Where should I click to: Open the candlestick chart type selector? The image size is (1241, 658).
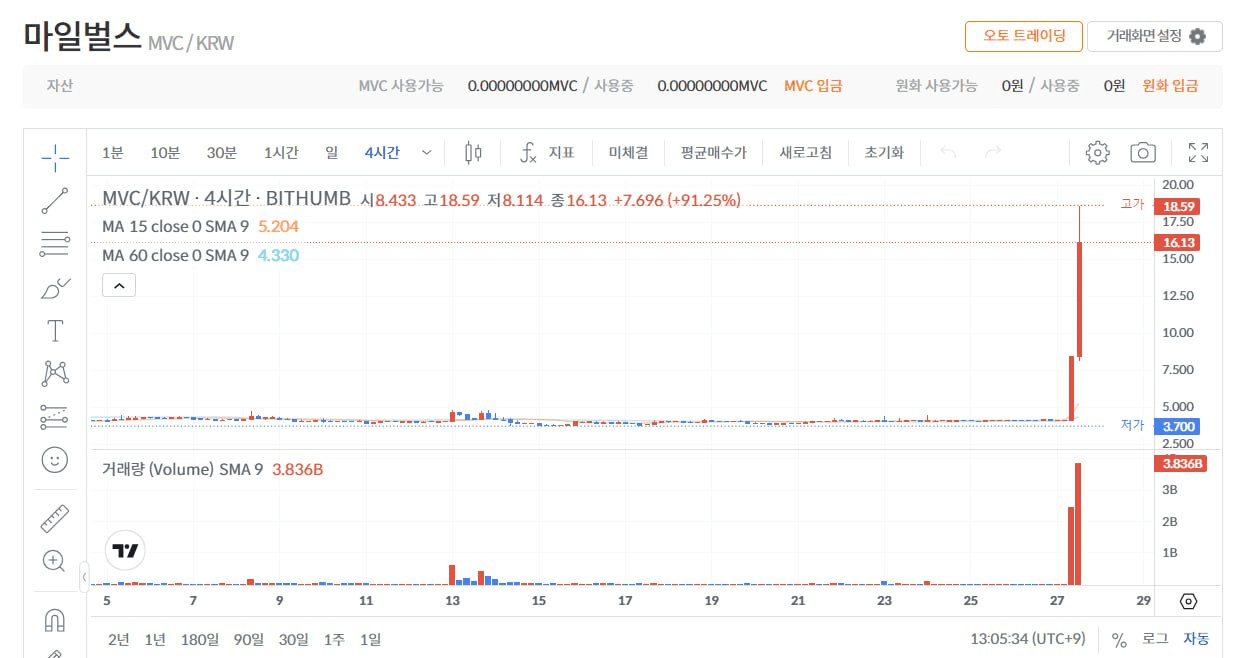474,153
